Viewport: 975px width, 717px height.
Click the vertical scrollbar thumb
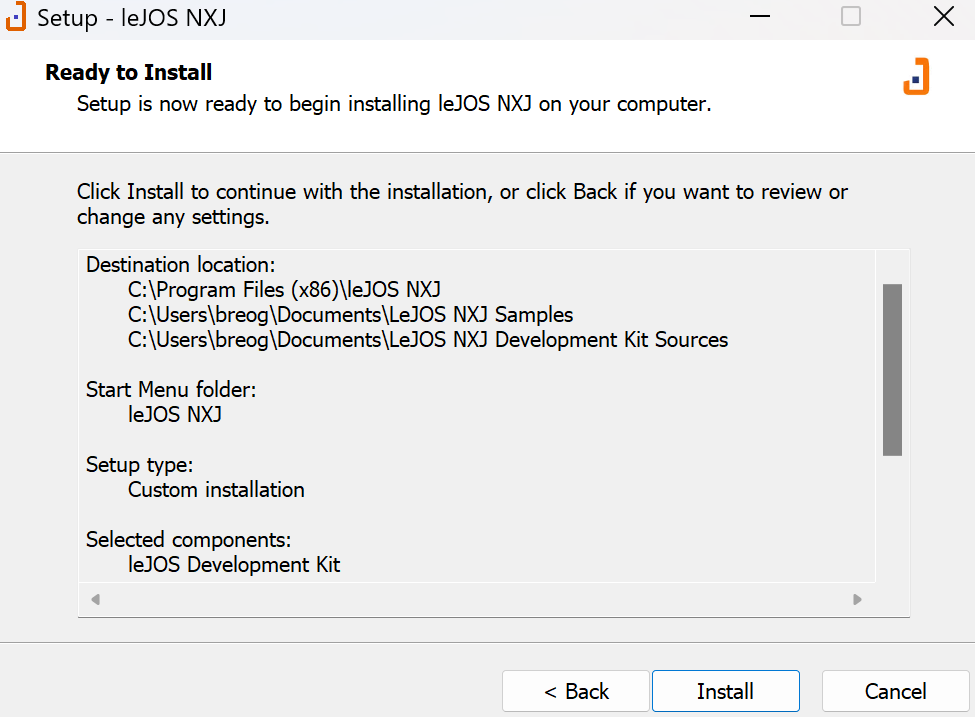[x=892, y=370]
